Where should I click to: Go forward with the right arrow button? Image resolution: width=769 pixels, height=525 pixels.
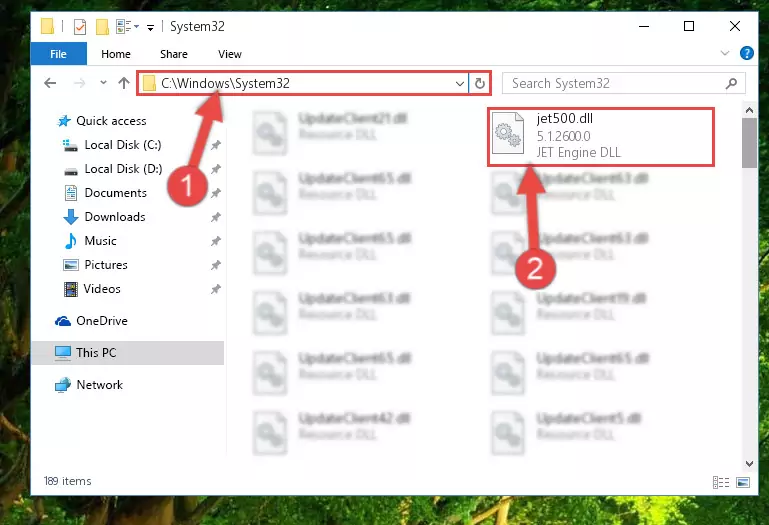79,83
